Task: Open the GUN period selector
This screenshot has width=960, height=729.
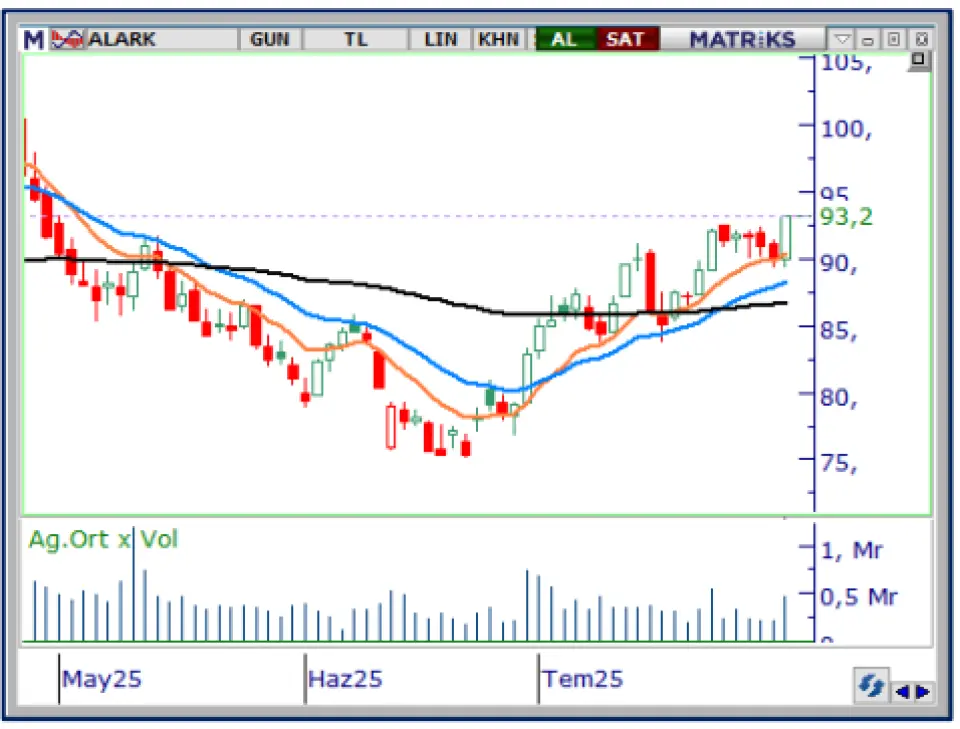Action: [270, 40]
